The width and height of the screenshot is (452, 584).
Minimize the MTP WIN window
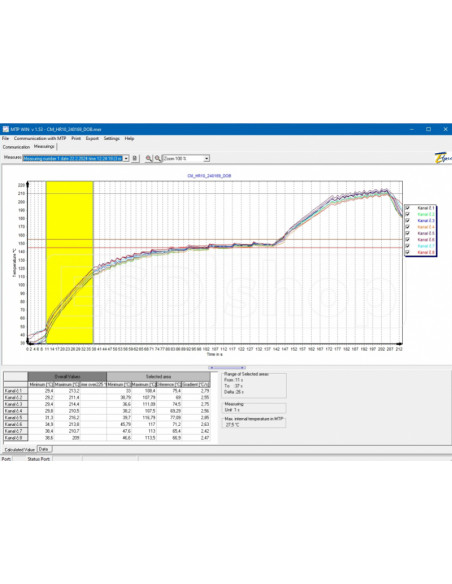(412, 129)
